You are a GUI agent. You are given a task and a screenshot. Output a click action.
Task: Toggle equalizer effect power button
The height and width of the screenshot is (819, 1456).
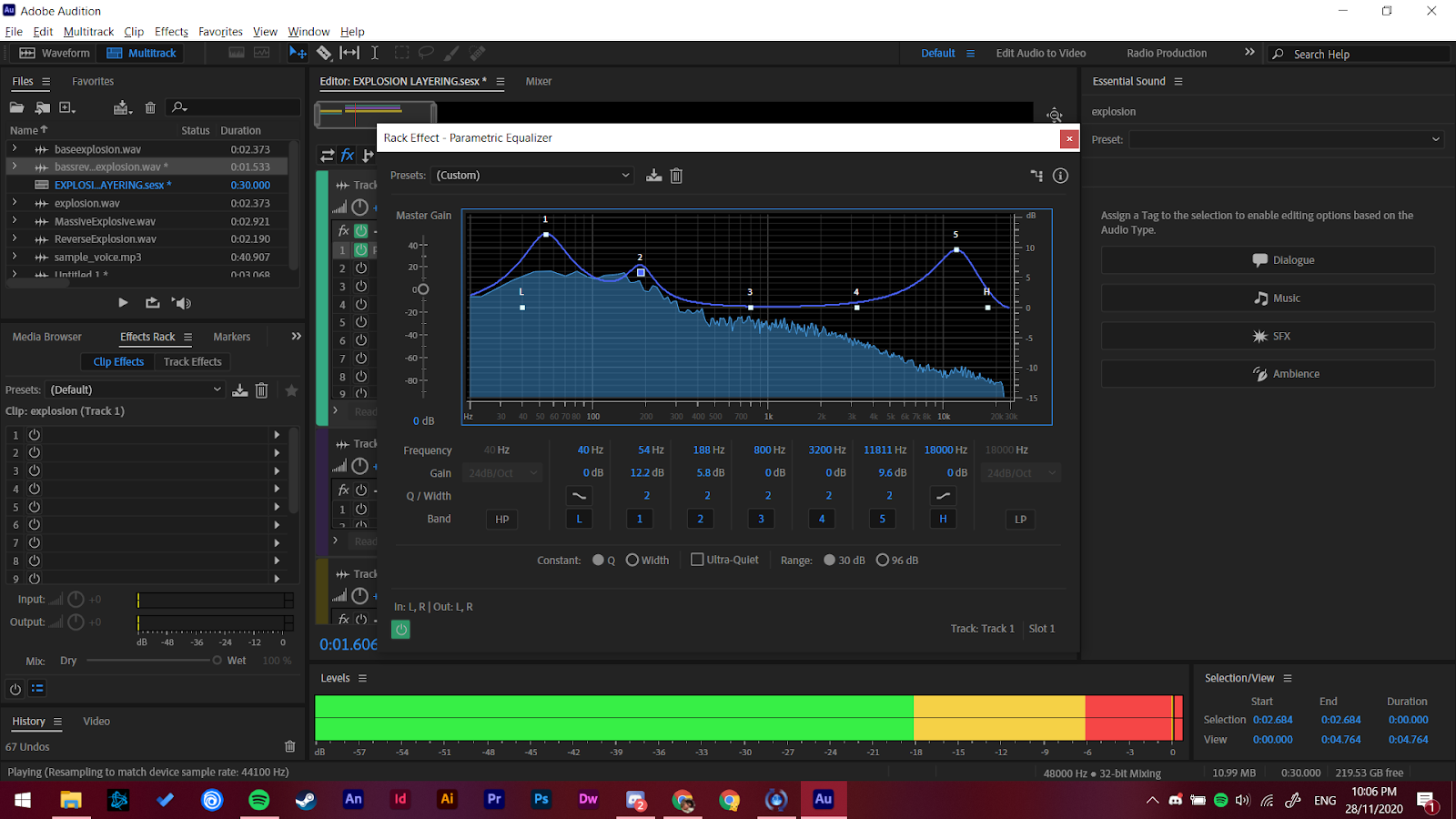pos(400,629)
